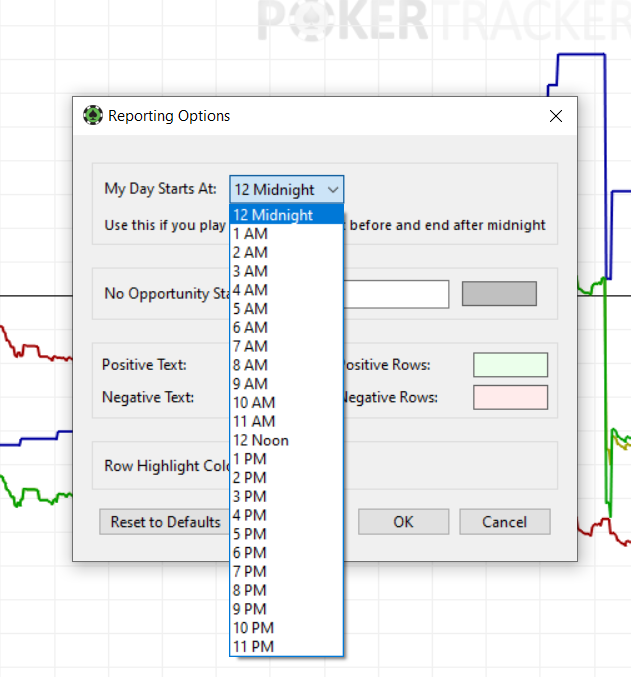Pick 11 AM from the hour list

click(x=287, y=421)
